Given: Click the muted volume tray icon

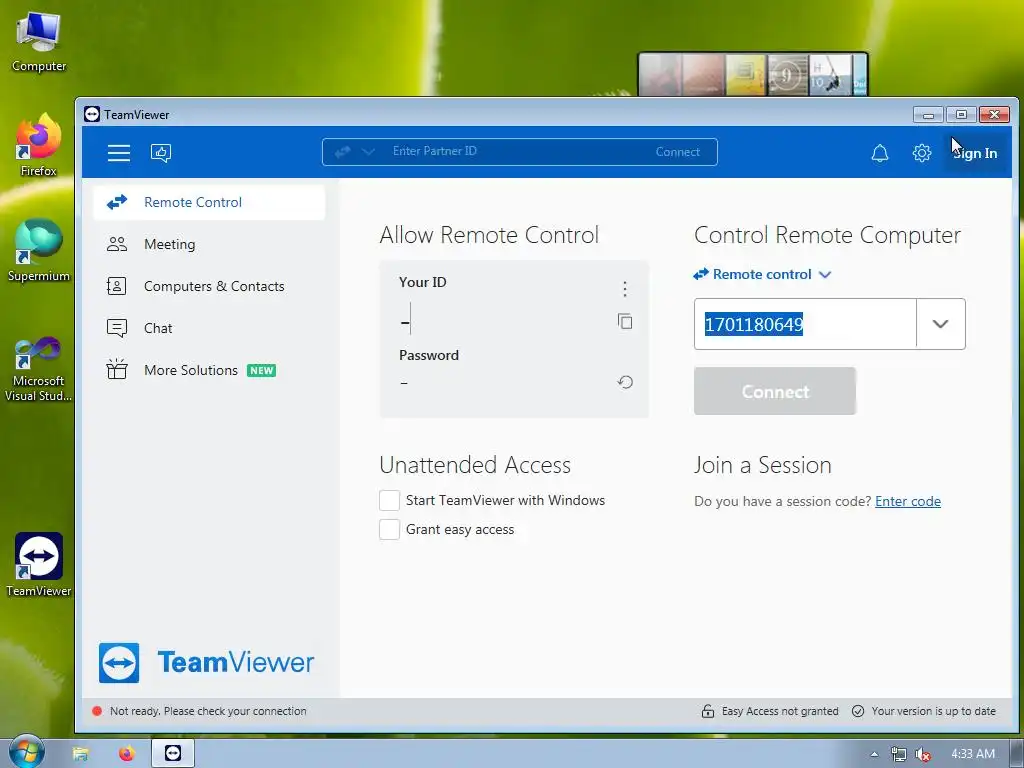Looking at the screenshot, I should tap(922, 754).
